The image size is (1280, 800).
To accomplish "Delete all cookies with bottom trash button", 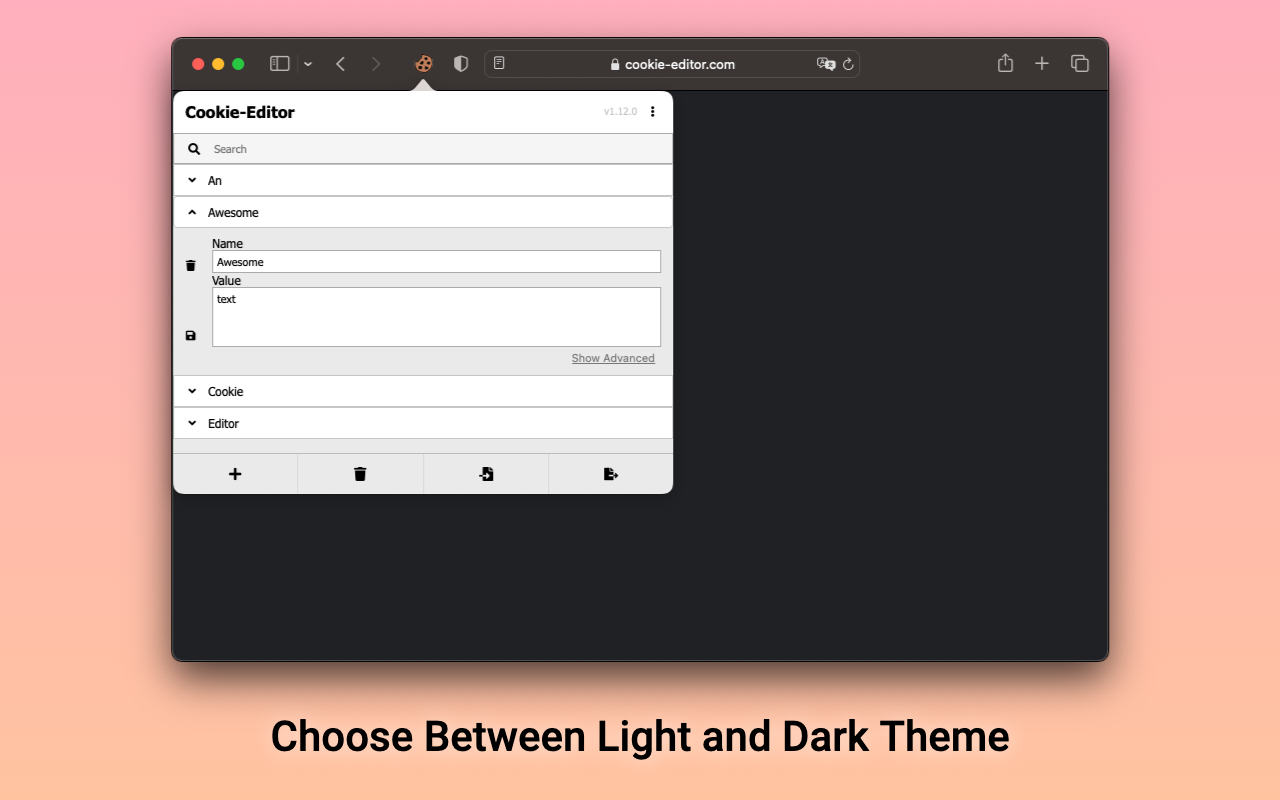I will 360,474.
